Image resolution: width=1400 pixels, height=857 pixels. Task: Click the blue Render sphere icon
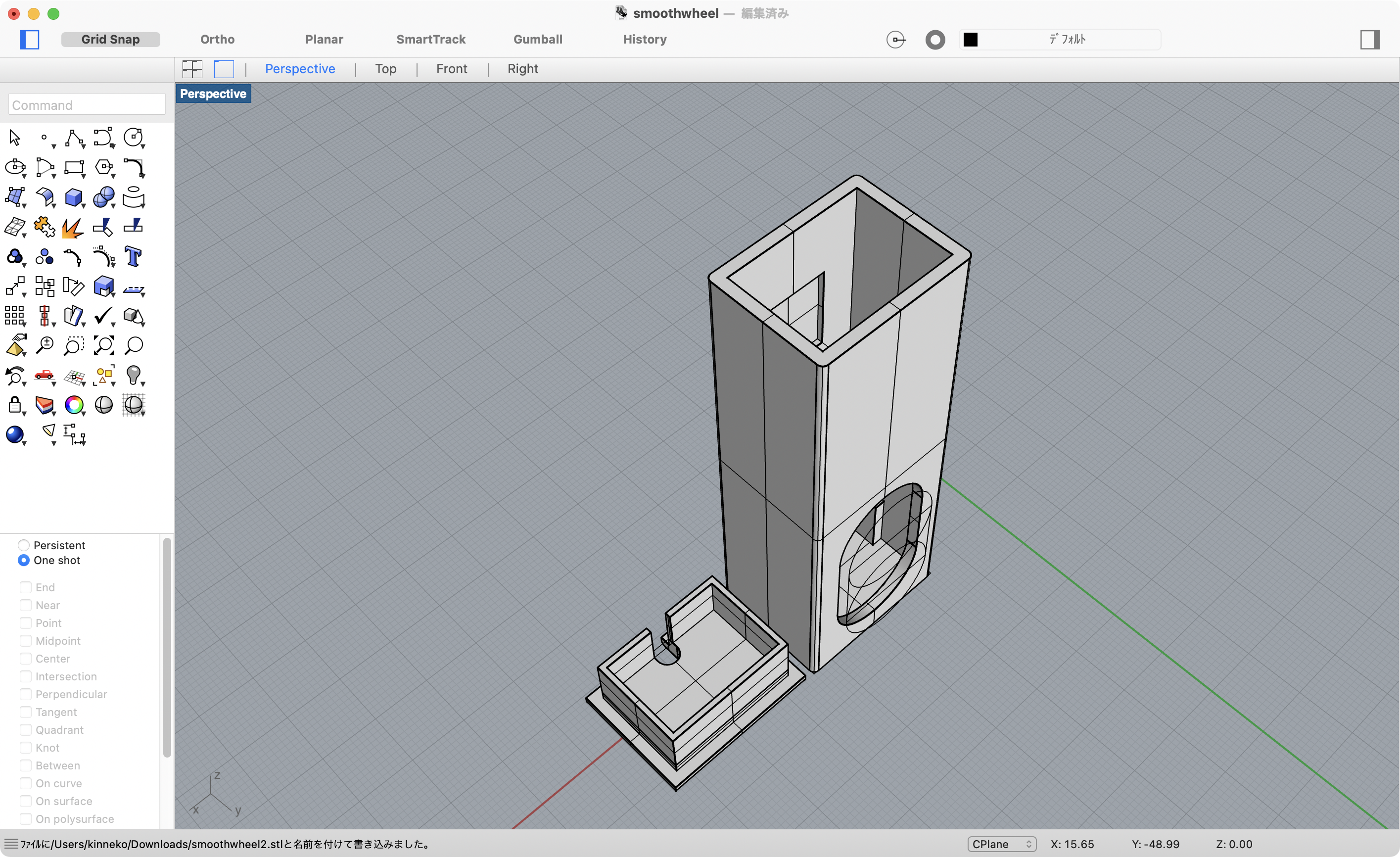pyautogui.click(x=15, y=435)
